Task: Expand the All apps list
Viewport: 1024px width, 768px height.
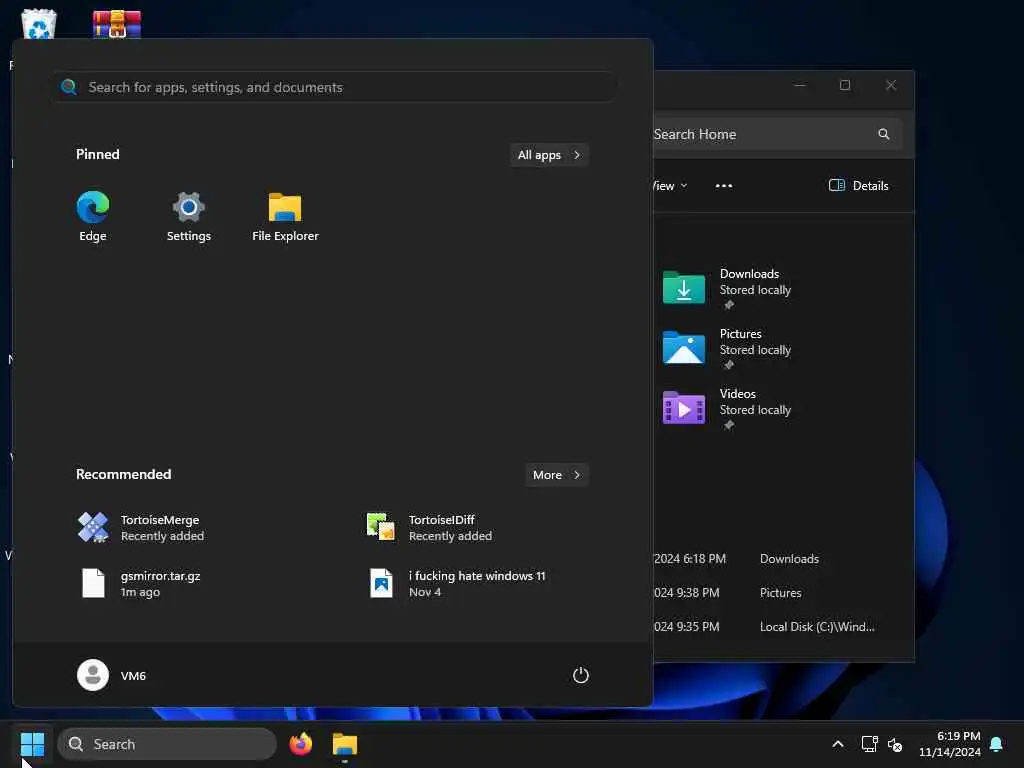Action: click(x=549, y=155)
